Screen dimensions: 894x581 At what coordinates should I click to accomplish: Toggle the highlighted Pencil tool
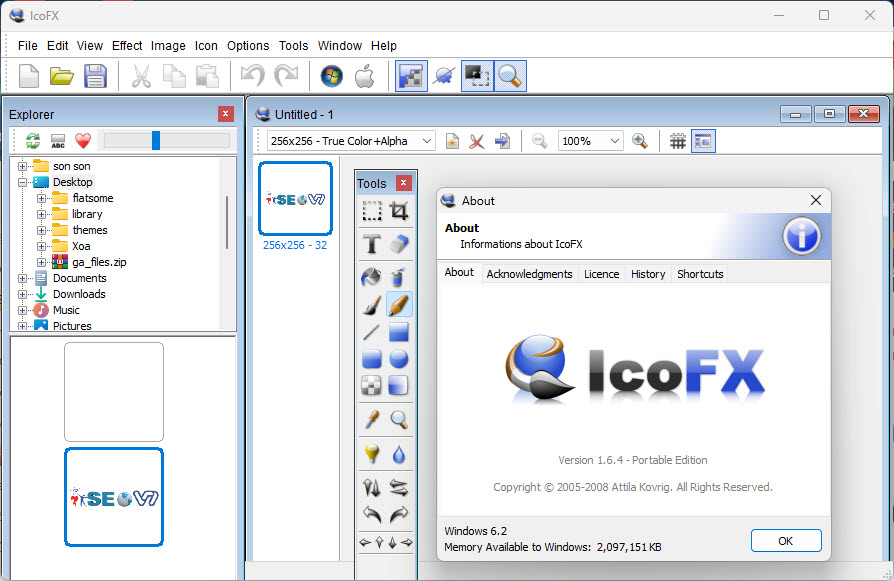point(399,304)
